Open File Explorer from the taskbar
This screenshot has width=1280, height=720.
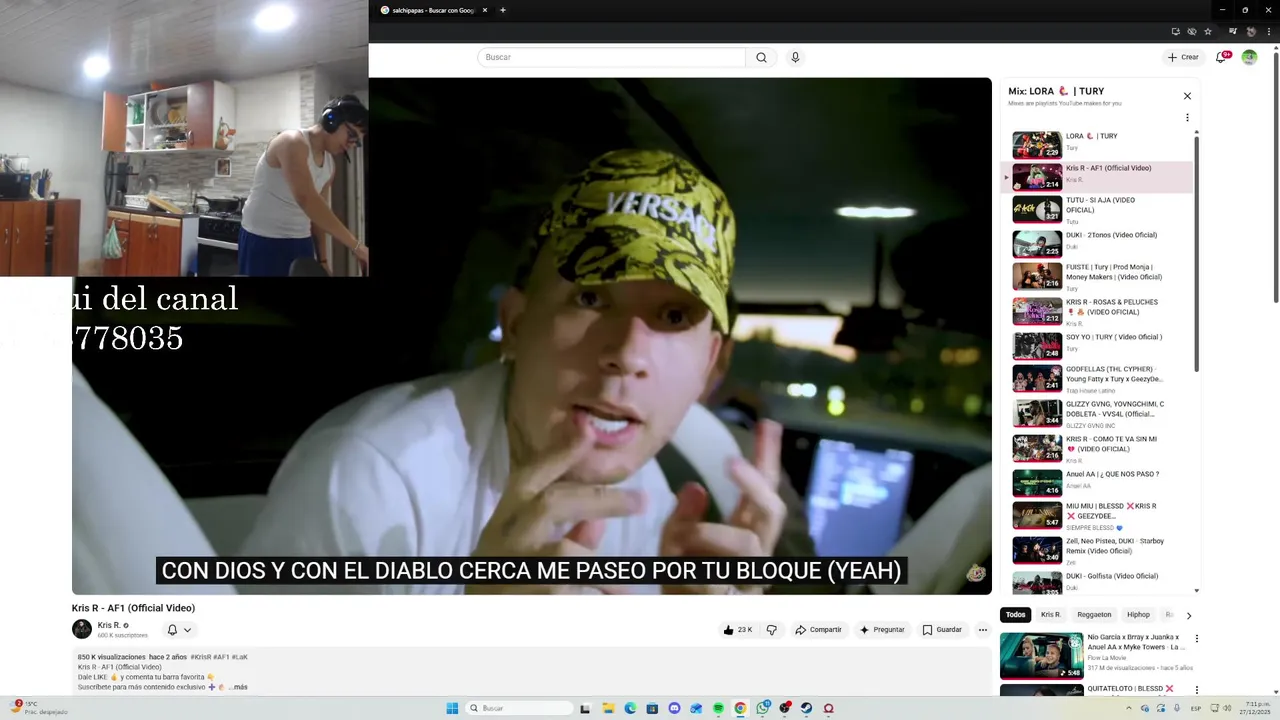[x=608, y=708]
